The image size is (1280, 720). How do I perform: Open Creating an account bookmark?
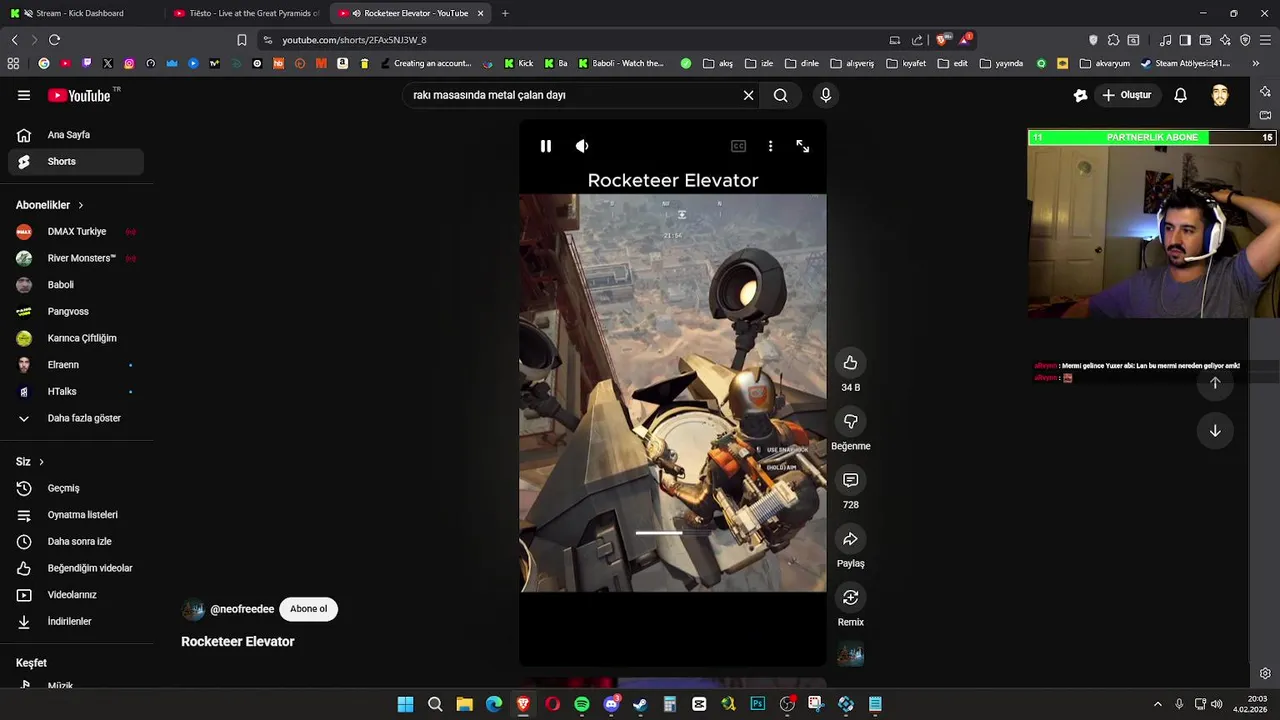pyautogui.click(x=425, y=63)
